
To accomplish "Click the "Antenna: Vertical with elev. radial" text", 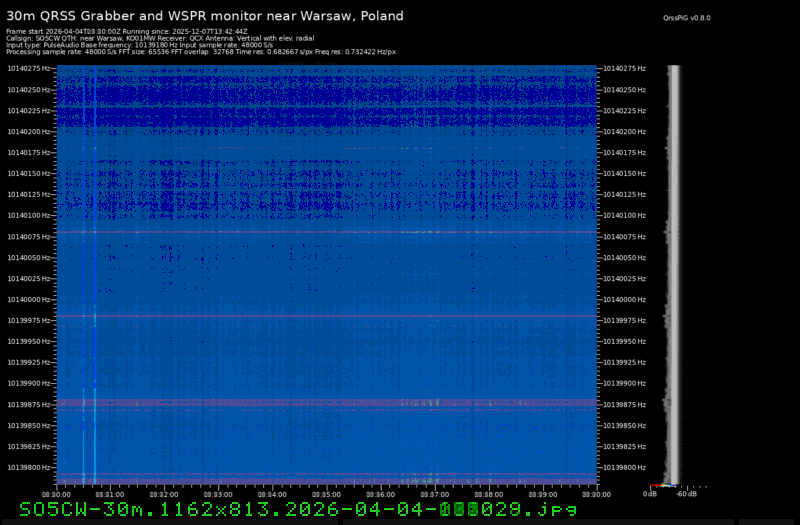I will pyautogui.click(x=259, y=38).
